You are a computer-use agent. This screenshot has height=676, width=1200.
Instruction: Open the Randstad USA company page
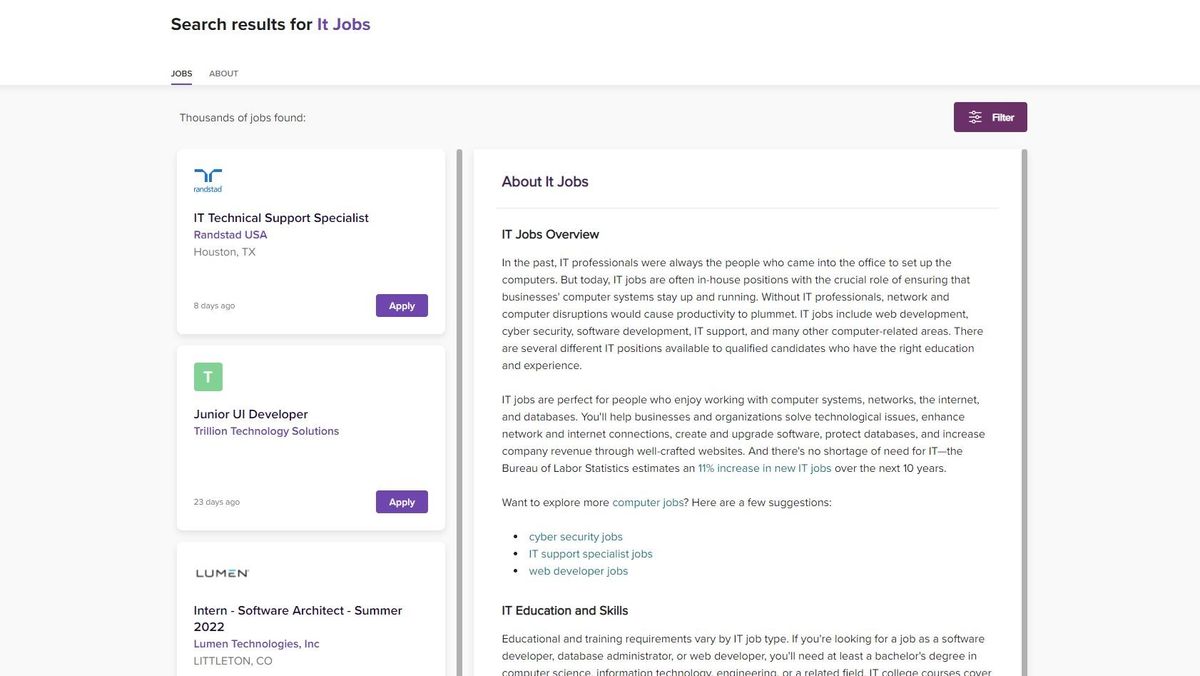(230, 233)
